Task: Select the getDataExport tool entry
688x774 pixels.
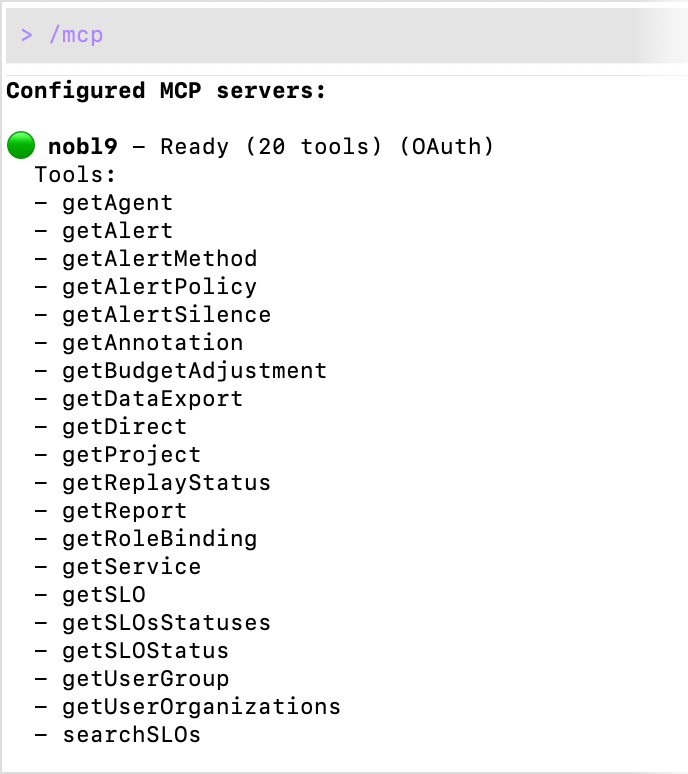Action: pos(153,399)
